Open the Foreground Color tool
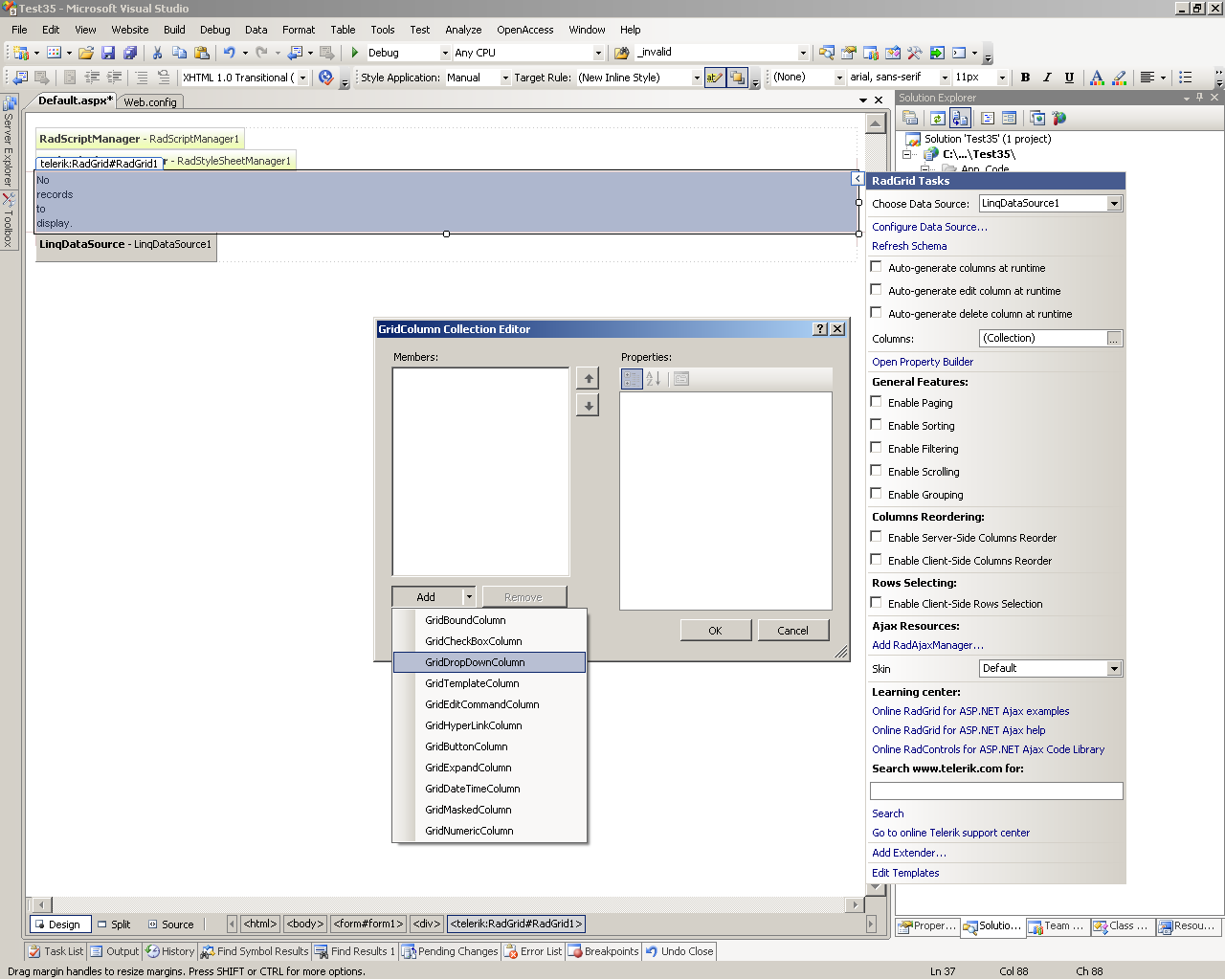Screen dimensions: 1225x980 pyautogui.click(x=1097, y=78)
